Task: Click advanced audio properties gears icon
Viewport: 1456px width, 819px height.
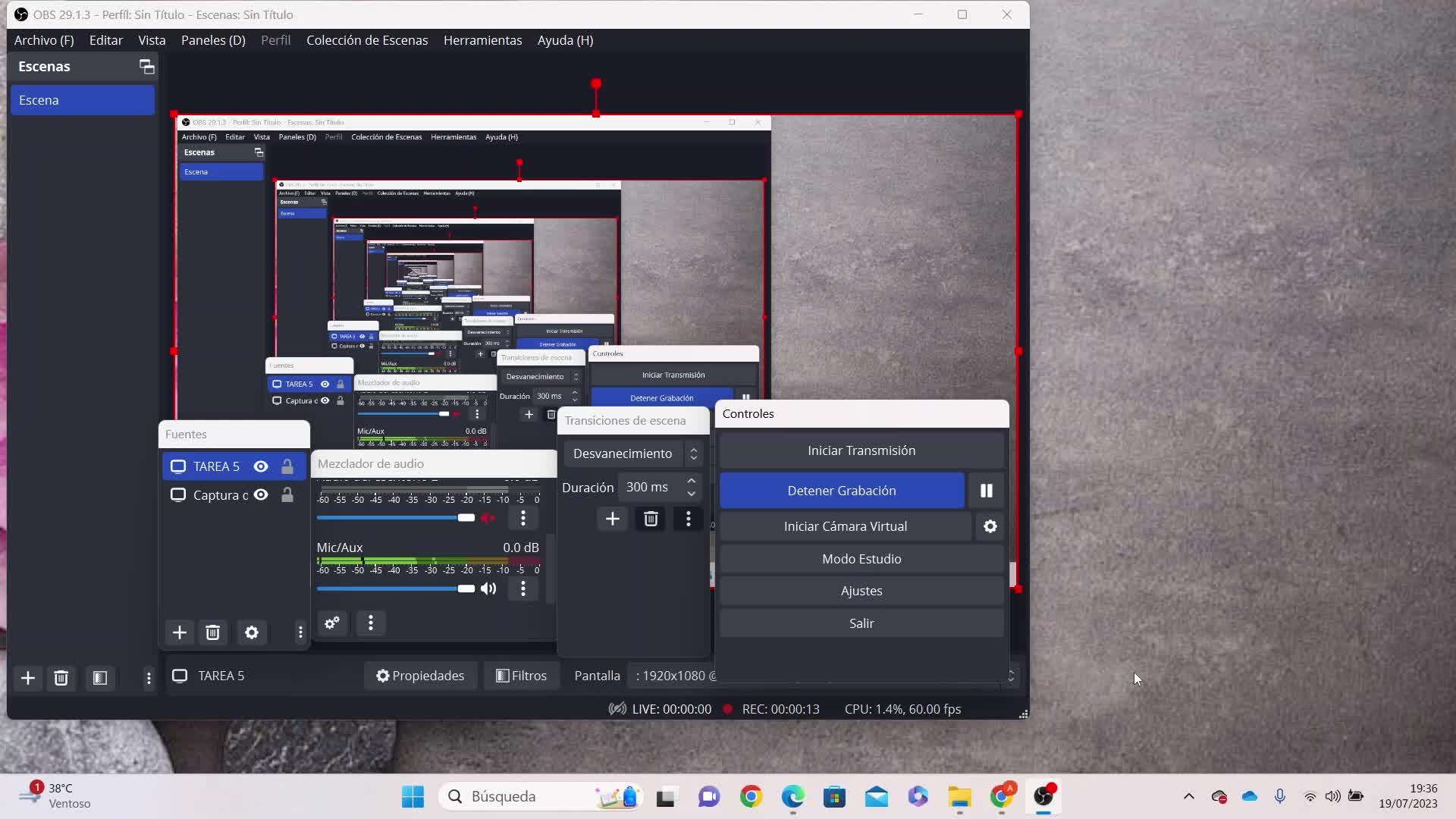Action: click(332, 623)
